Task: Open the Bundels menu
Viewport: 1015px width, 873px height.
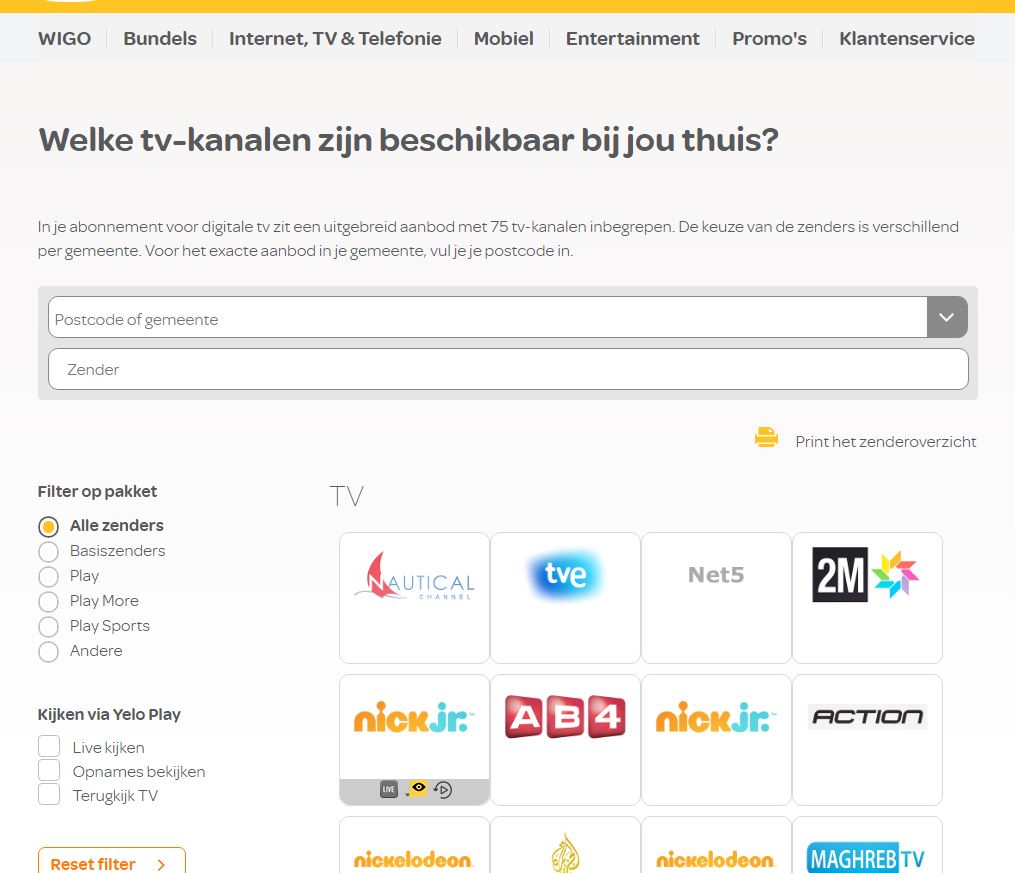Action: tap(160, 39)
